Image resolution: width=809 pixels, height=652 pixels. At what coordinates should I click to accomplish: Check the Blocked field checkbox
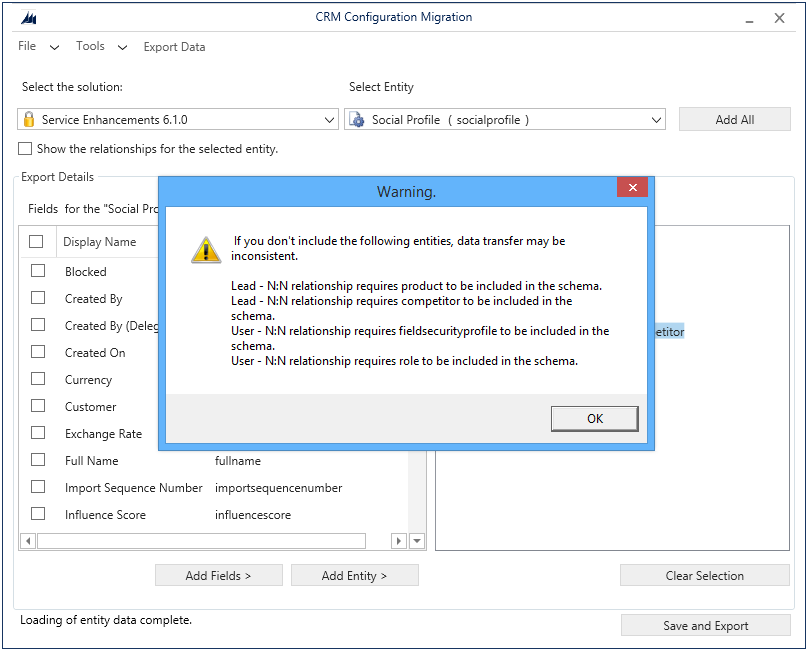click(37, 271)
